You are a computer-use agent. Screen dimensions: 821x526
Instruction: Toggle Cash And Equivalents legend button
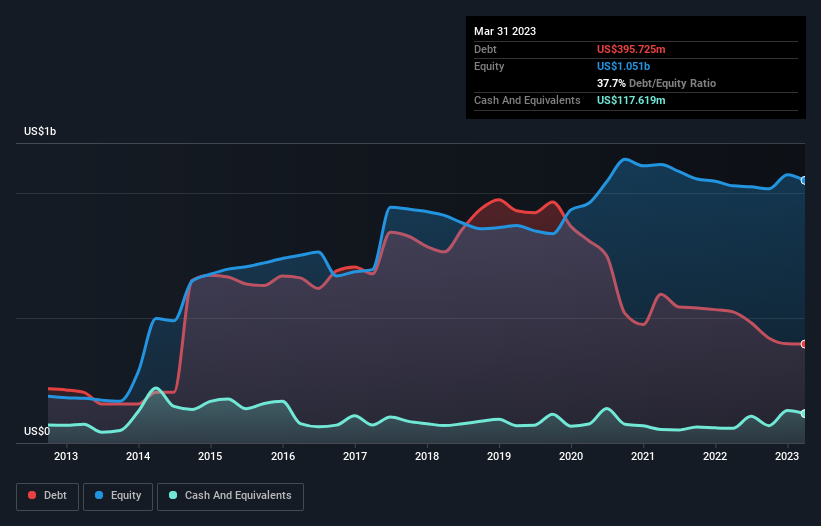coord(230,496)
